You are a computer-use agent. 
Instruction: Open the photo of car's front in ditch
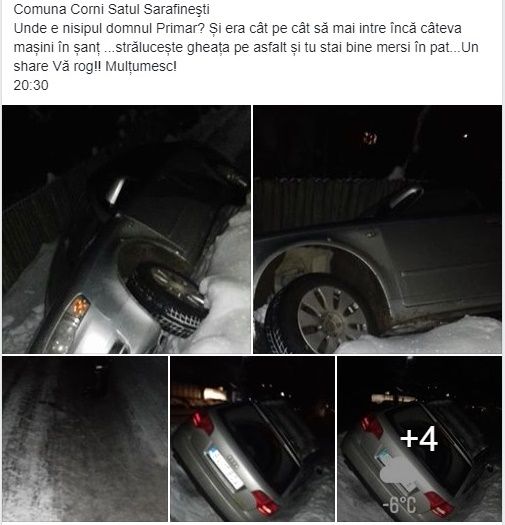coord(126,229)
